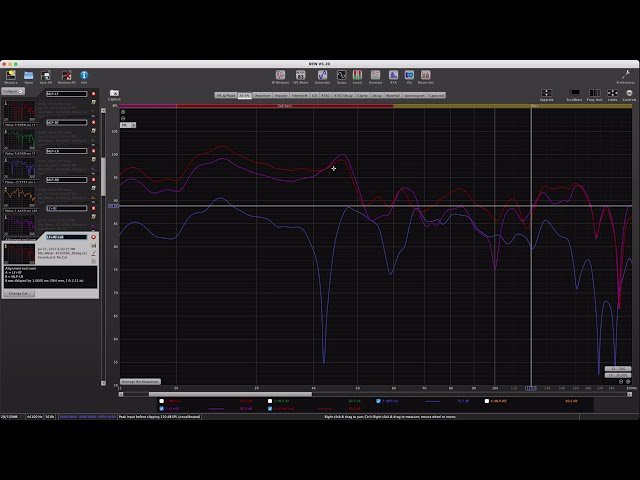Zoom out vertical axis with minus icon
The image size is (640, 480).
click(x=123, y=118)
